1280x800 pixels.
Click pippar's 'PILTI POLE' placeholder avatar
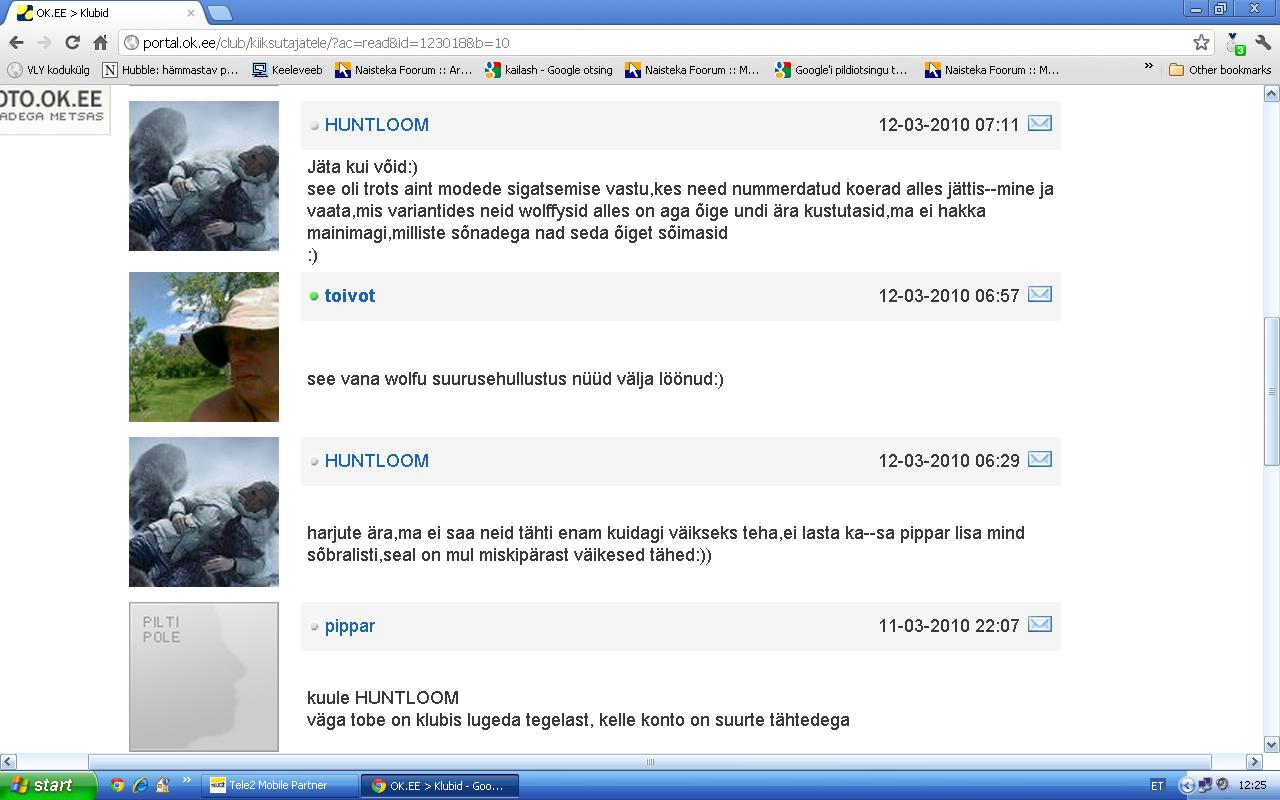(x=204, y=676)
